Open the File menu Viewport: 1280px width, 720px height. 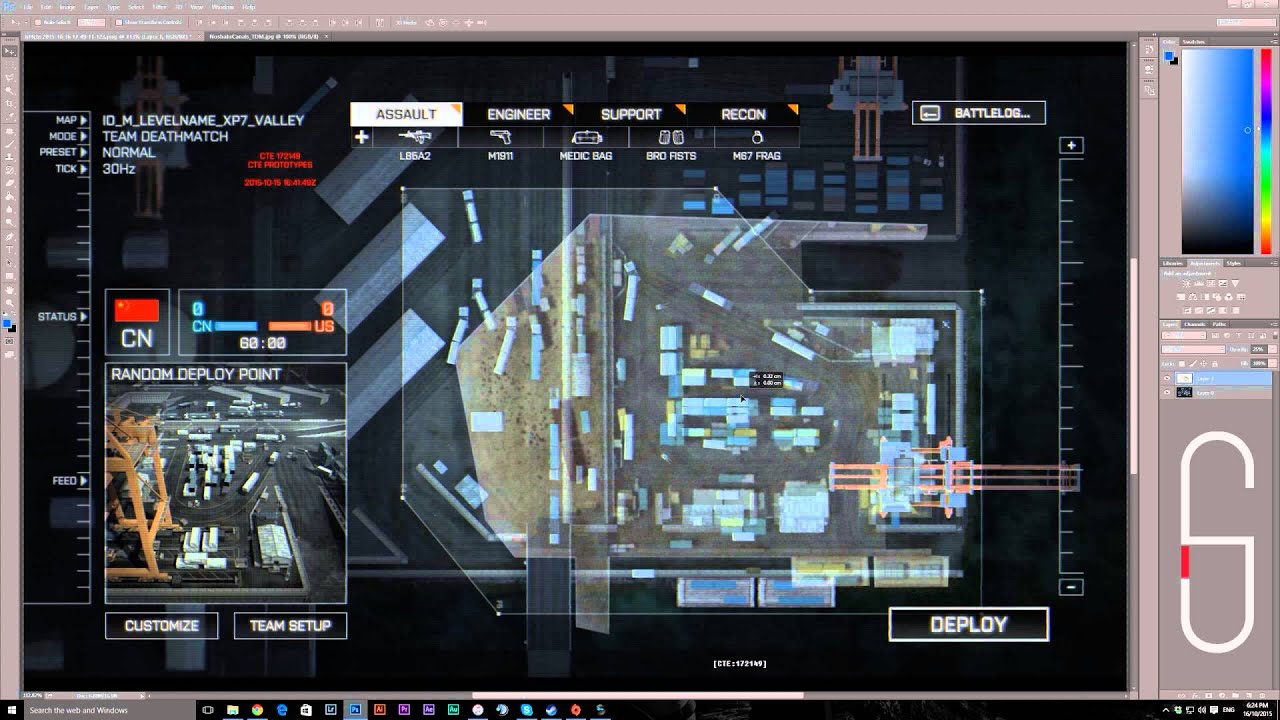coord(28,7)
